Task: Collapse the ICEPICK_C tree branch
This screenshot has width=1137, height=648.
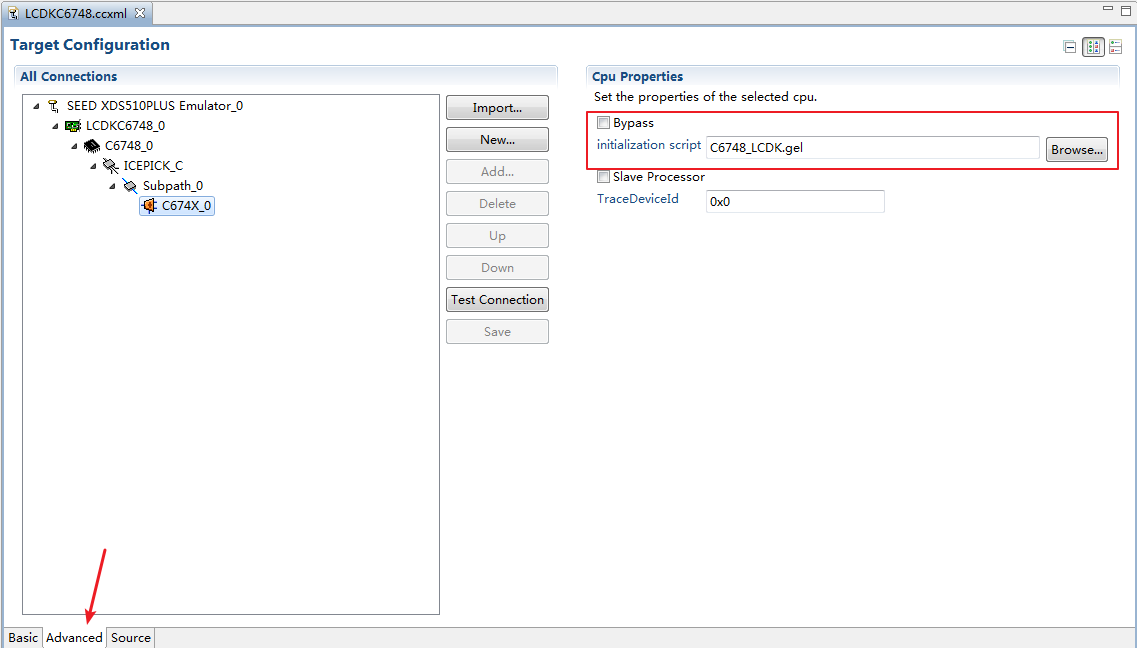Action: click(92, 165)
